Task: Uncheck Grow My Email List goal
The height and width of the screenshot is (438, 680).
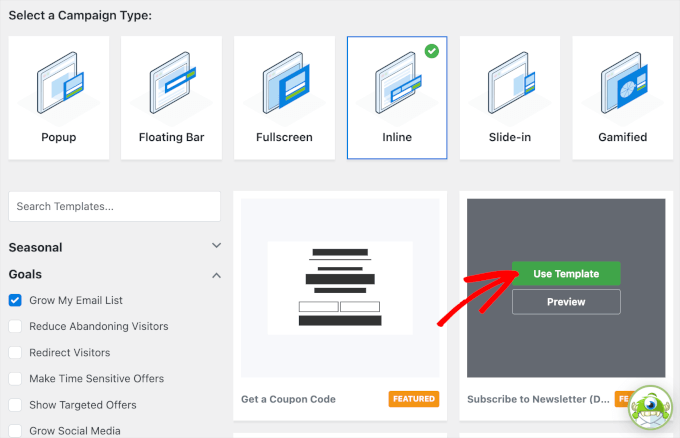Action: (x=15, y=300)
